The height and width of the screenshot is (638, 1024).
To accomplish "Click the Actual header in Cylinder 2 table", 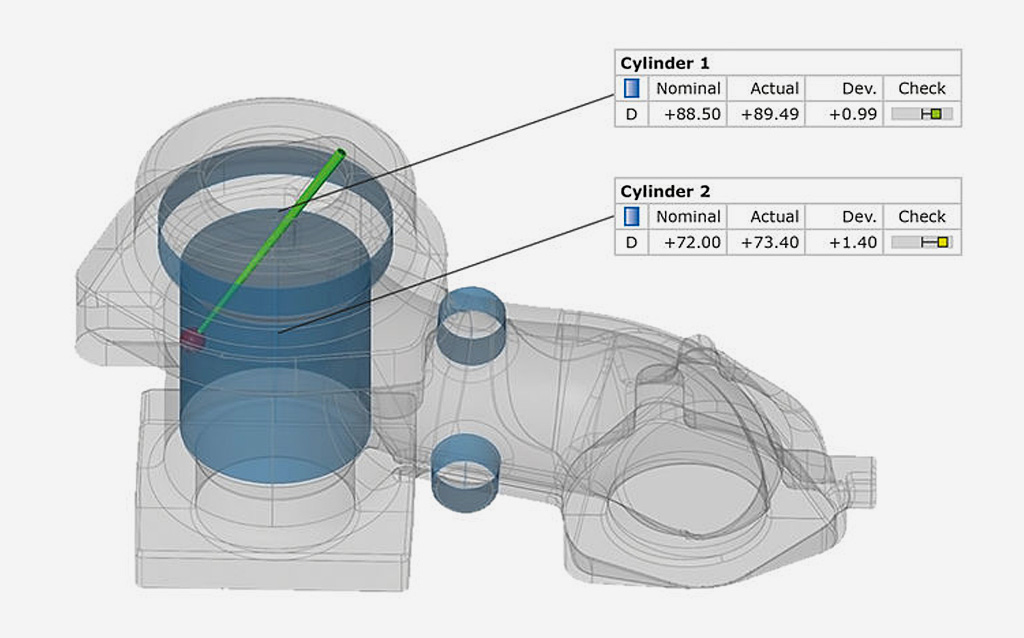I will click(774, 216).
